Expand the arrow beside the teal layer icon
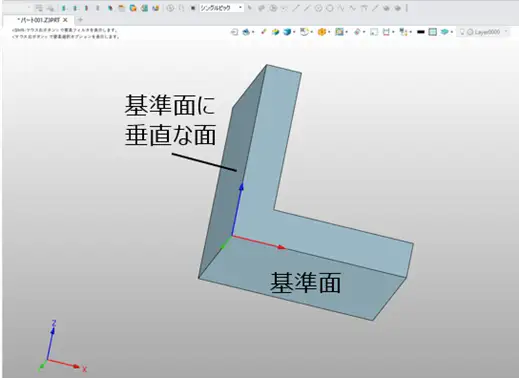This screenshot has height=378, width=519. [452, 32]
